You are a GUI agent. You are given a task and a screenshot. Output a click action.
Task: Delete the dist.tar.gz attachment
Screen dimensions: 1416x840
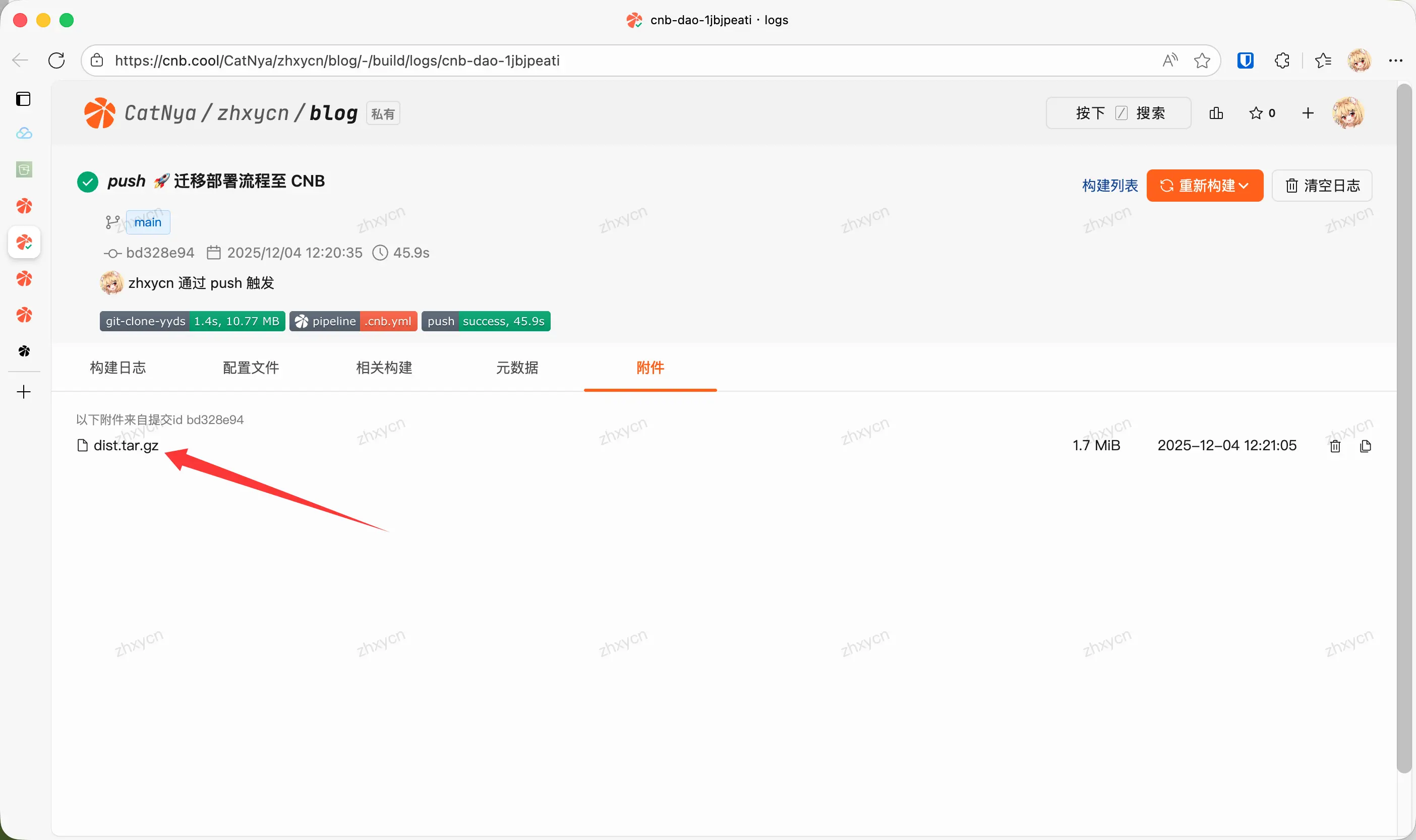coord(1335,446)
